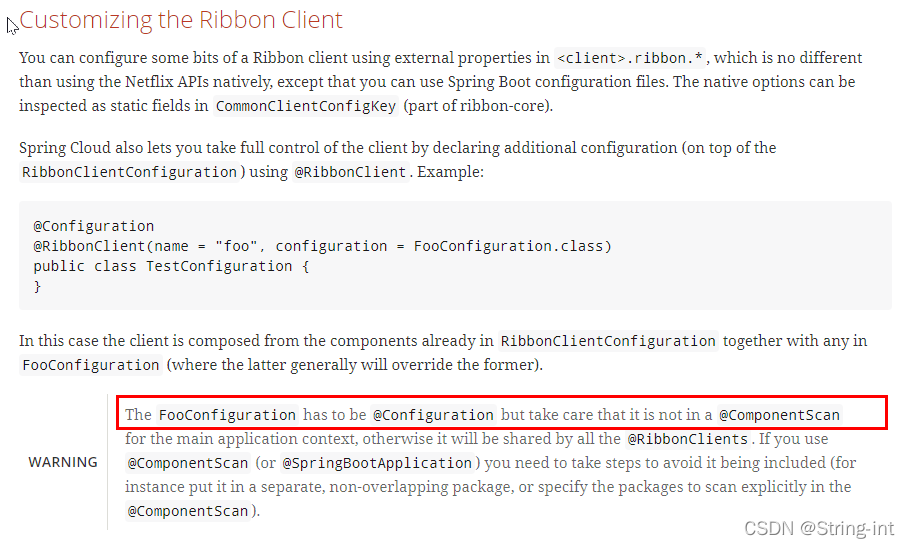Click the @SpringBootApplication inline code

coord(376,463)
